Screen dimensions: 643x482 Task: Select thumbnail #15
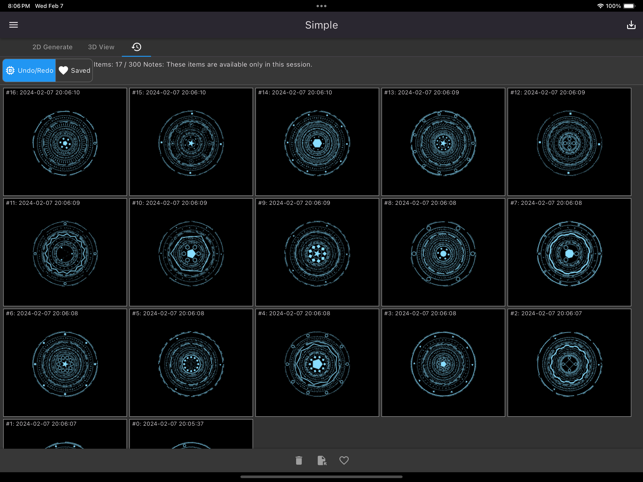(191, 142)
